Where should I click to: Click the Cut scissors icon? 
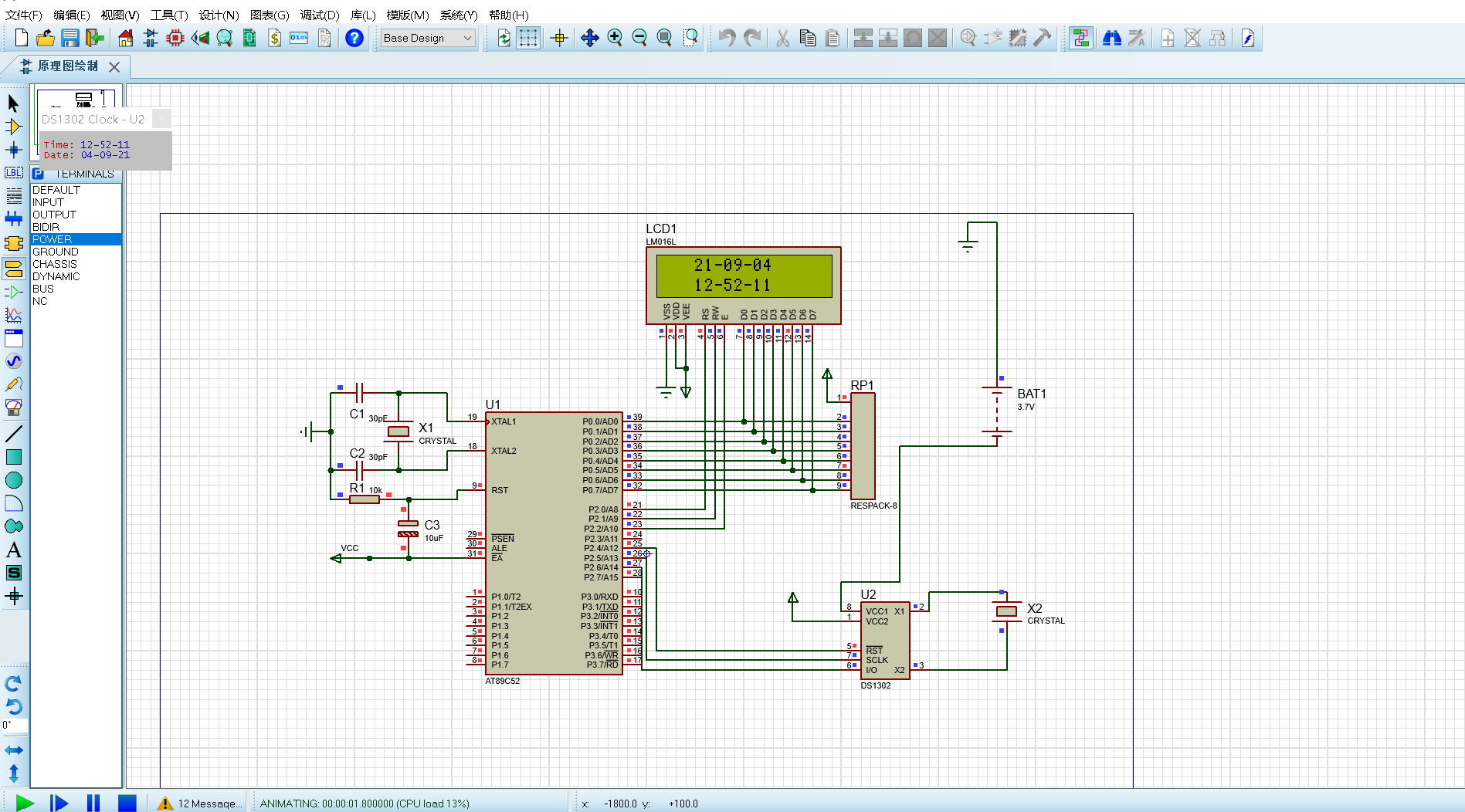coord(783,38)
